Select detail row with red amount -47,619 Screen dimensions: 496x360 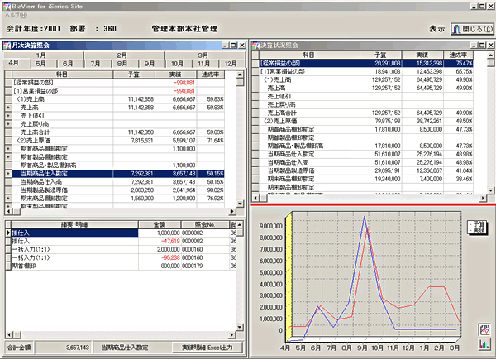[121, 241]
